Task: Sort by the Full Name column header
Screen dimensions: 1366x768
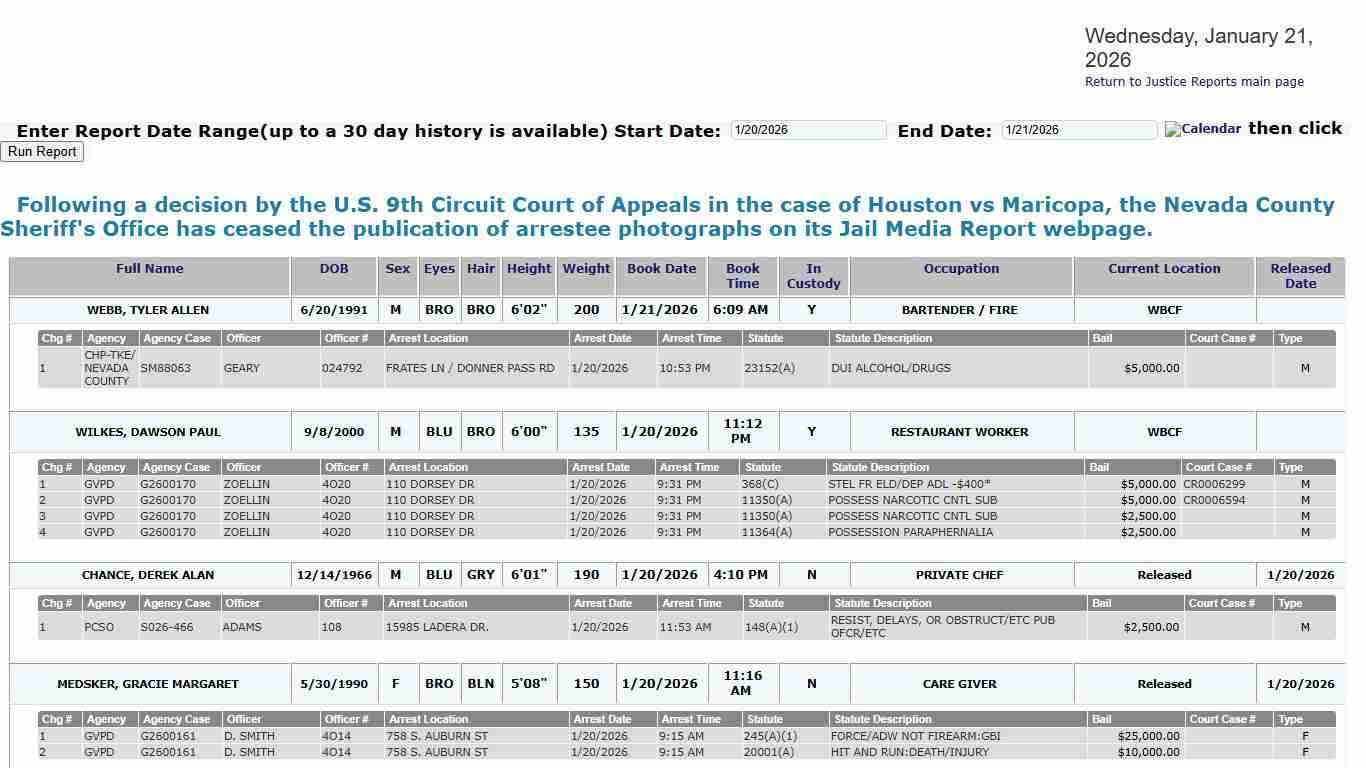Action: coord(148,268)
